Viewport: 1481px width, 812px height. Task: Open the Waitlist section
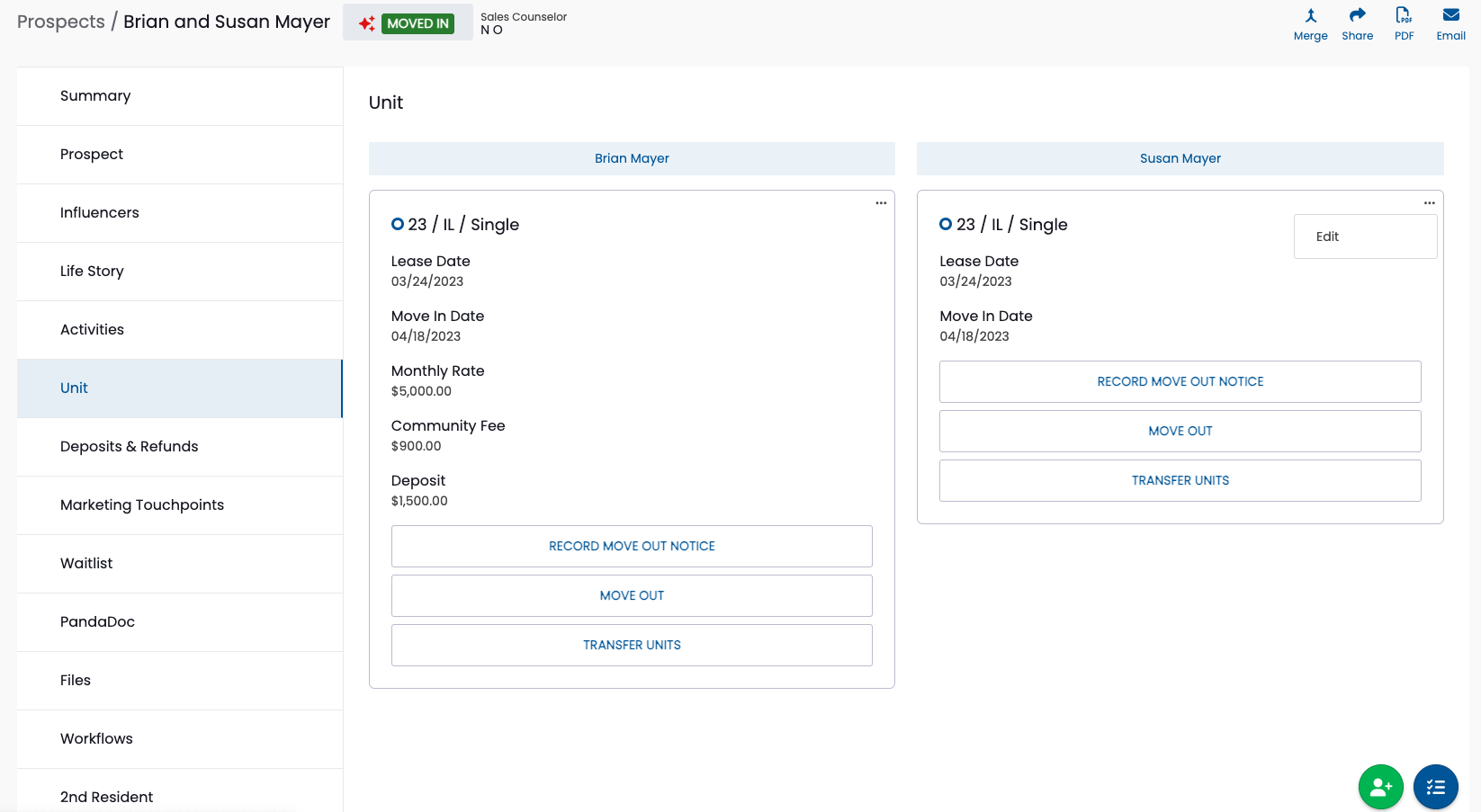(180, 564)
